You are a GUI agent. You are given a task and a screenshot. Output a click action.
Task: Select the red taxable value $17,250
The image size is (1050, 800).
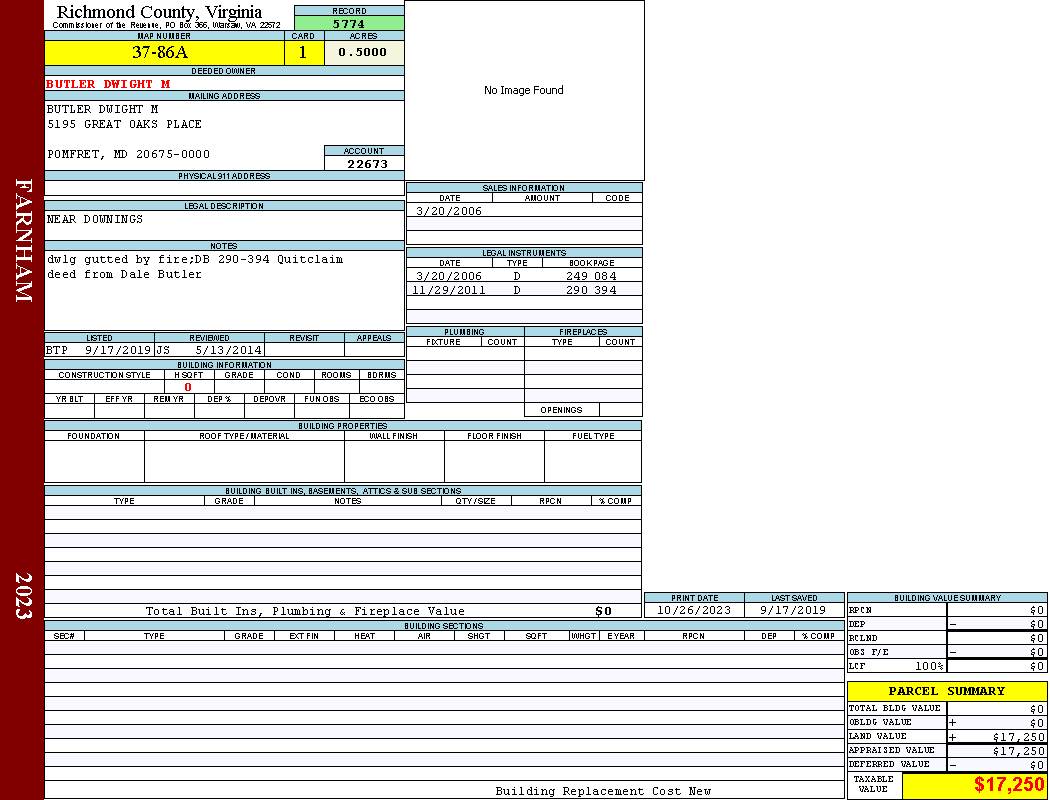(x=1009, y=785)
